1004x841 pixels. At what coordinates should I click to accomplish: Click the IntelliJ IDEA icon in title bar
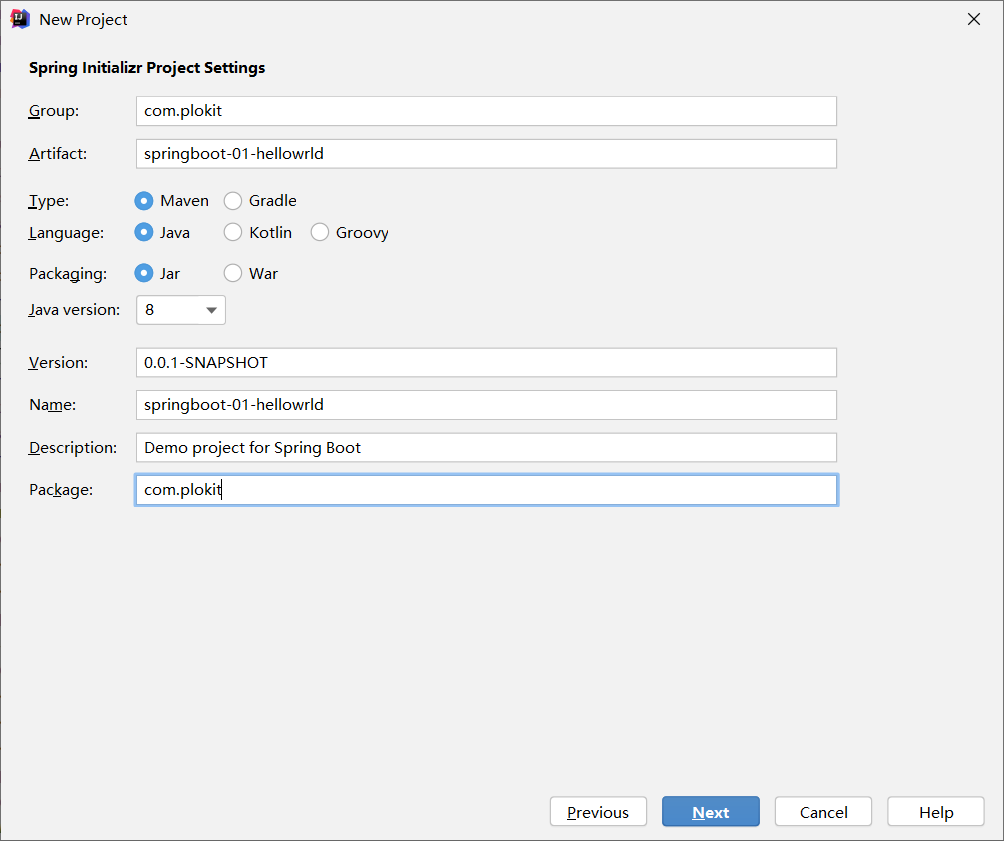click(20, 19)
